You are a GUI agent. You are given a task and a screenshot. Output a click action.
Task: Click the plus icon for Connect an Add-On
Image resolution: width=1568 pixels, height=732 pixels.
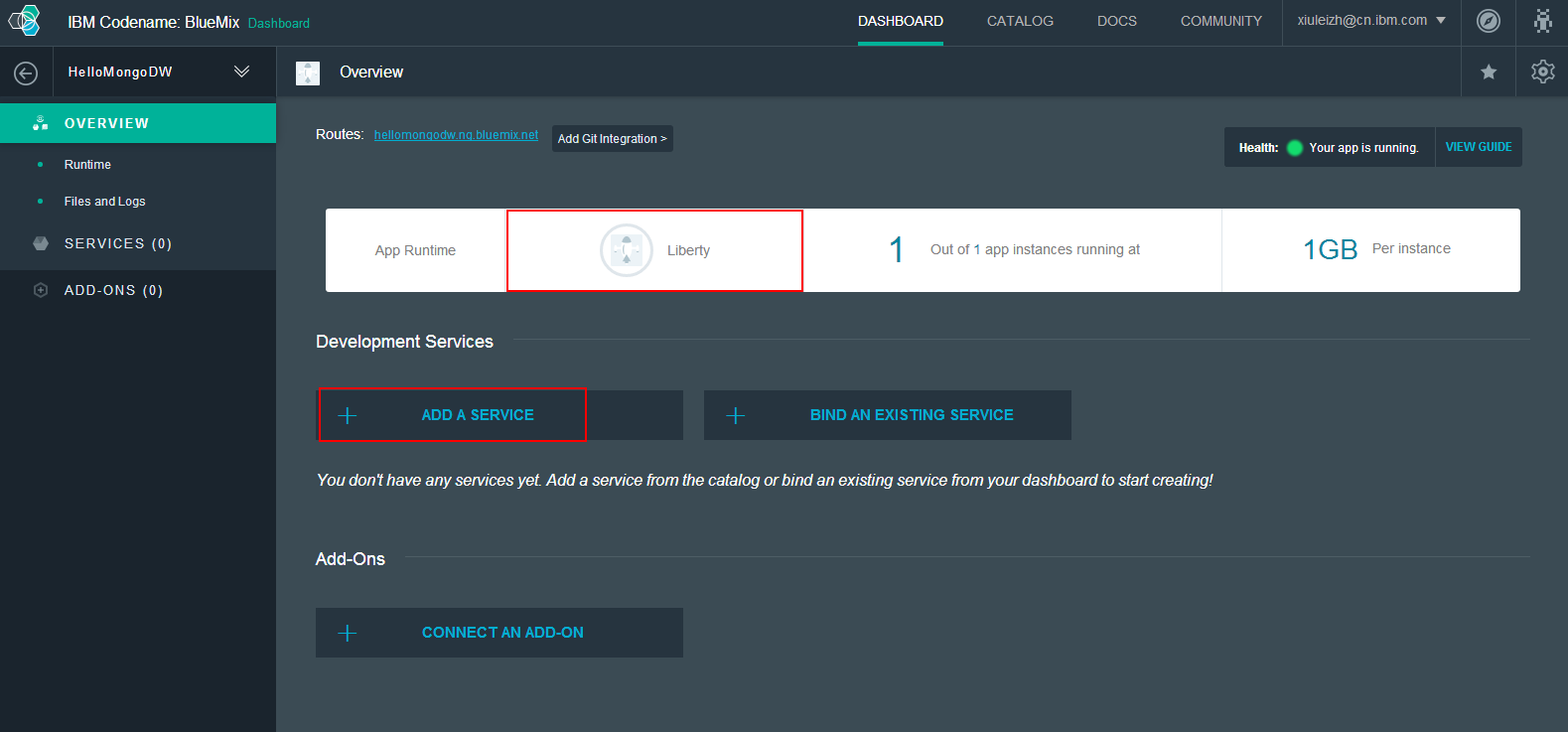coord(348,633)
